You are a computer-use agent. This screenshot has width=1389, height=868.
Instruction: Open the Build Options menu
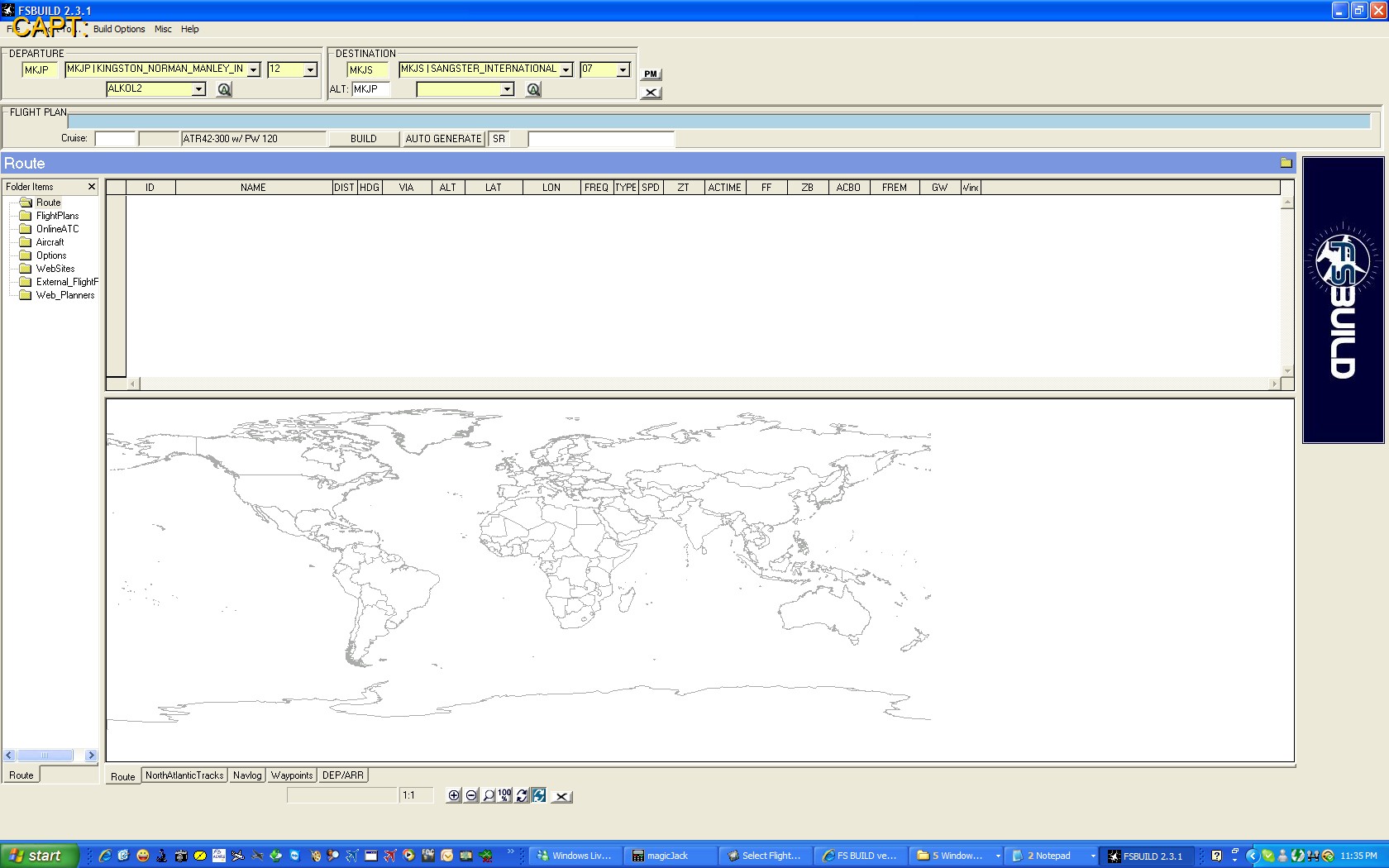[x=119, y=29]
